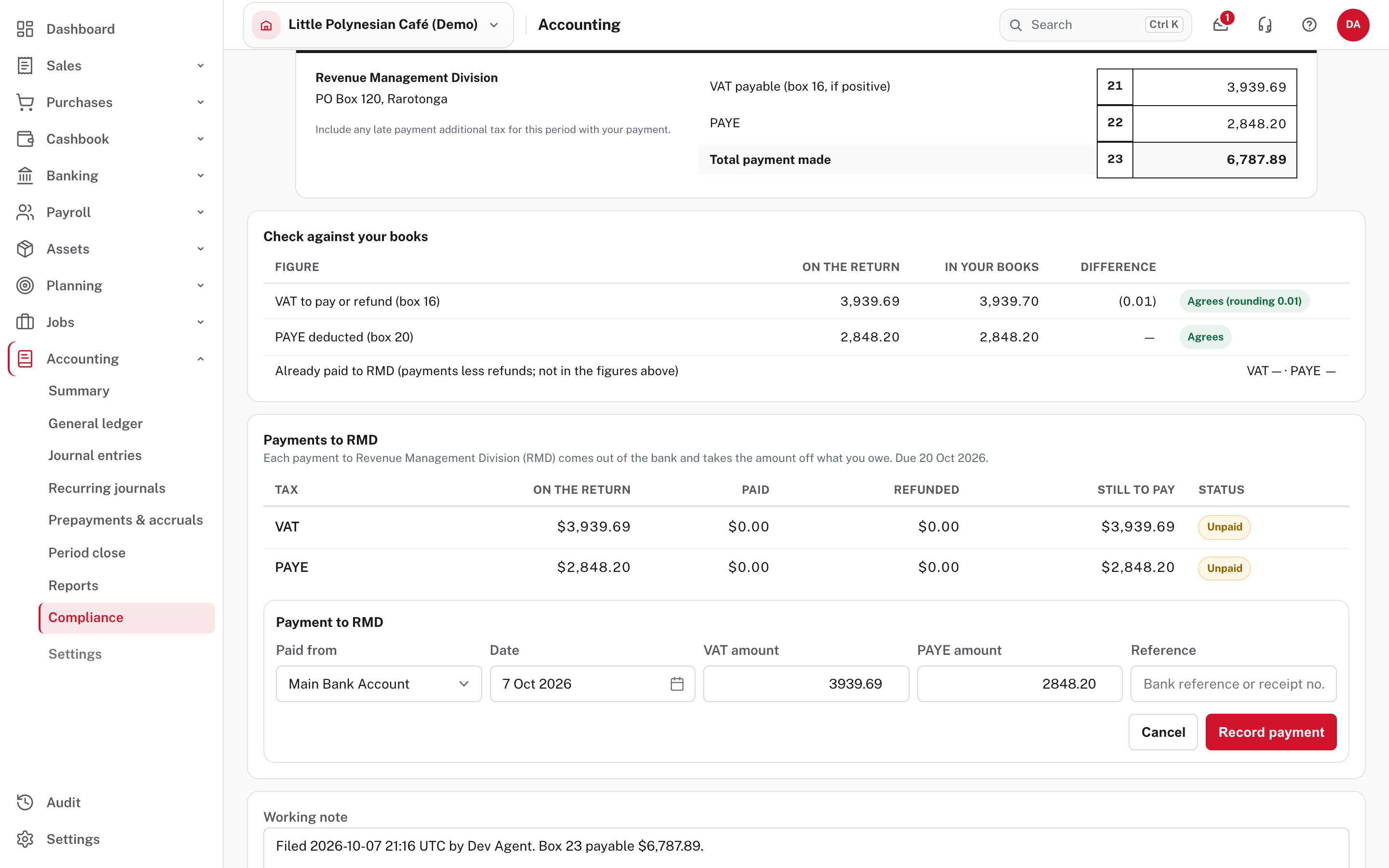Go to General ledger submenu
Screen dimensions: 1389x868
[x=95, y=423]
